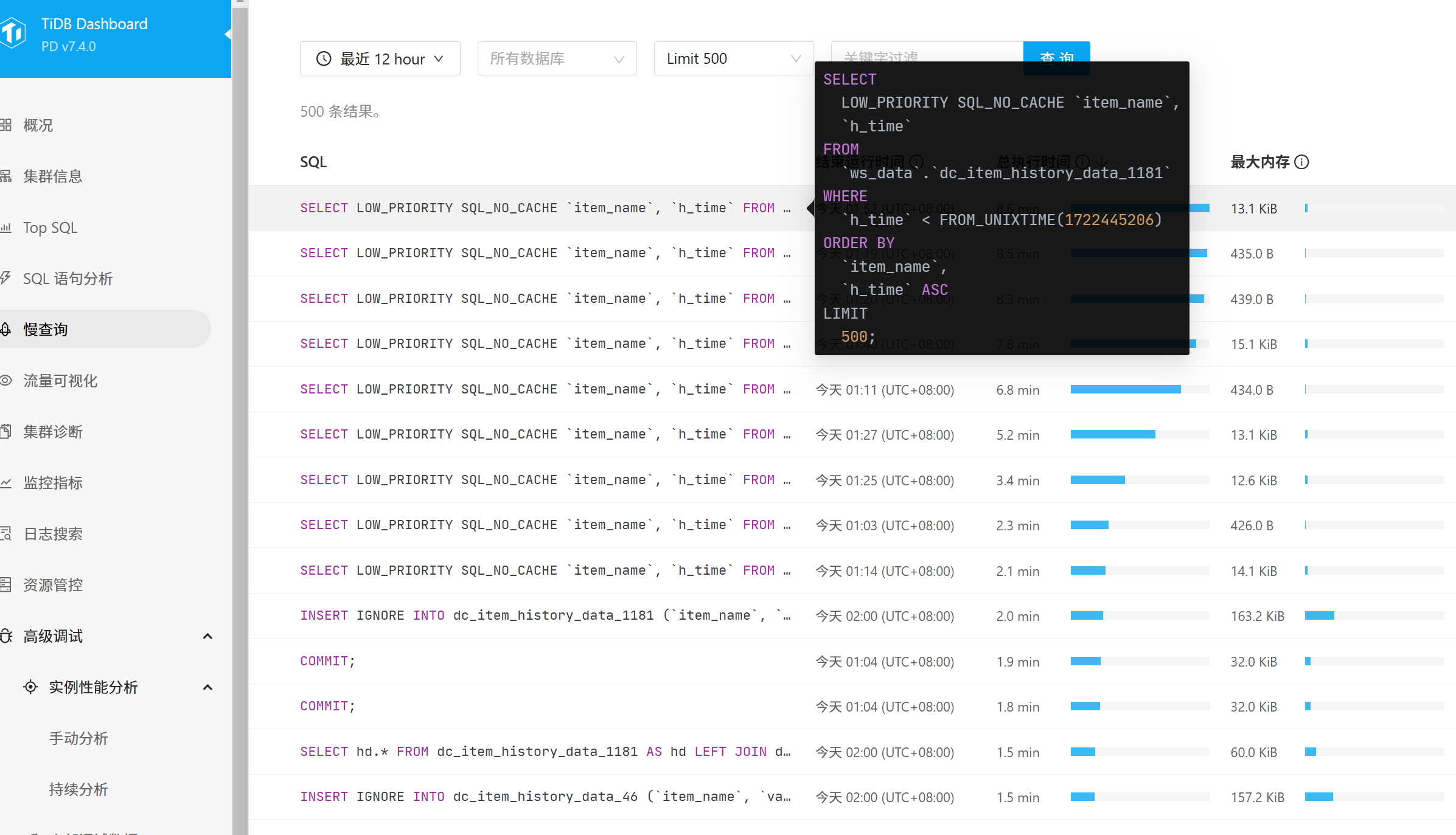
Task: Click the blue 查询 button
Action: click(1056, 51)
